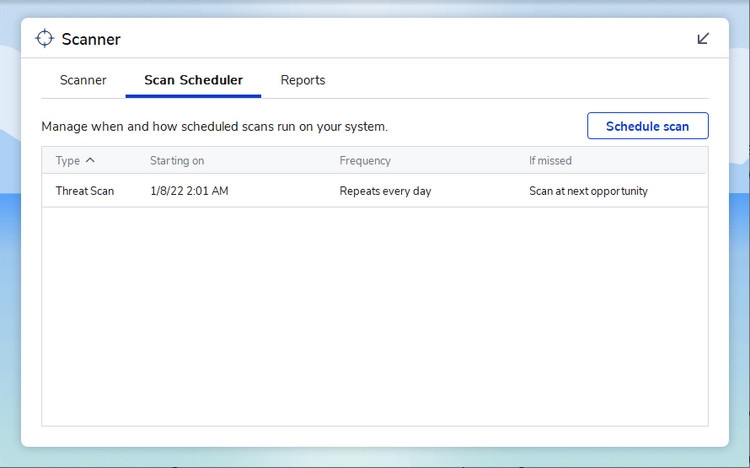Click the Starting on column header

177,160
